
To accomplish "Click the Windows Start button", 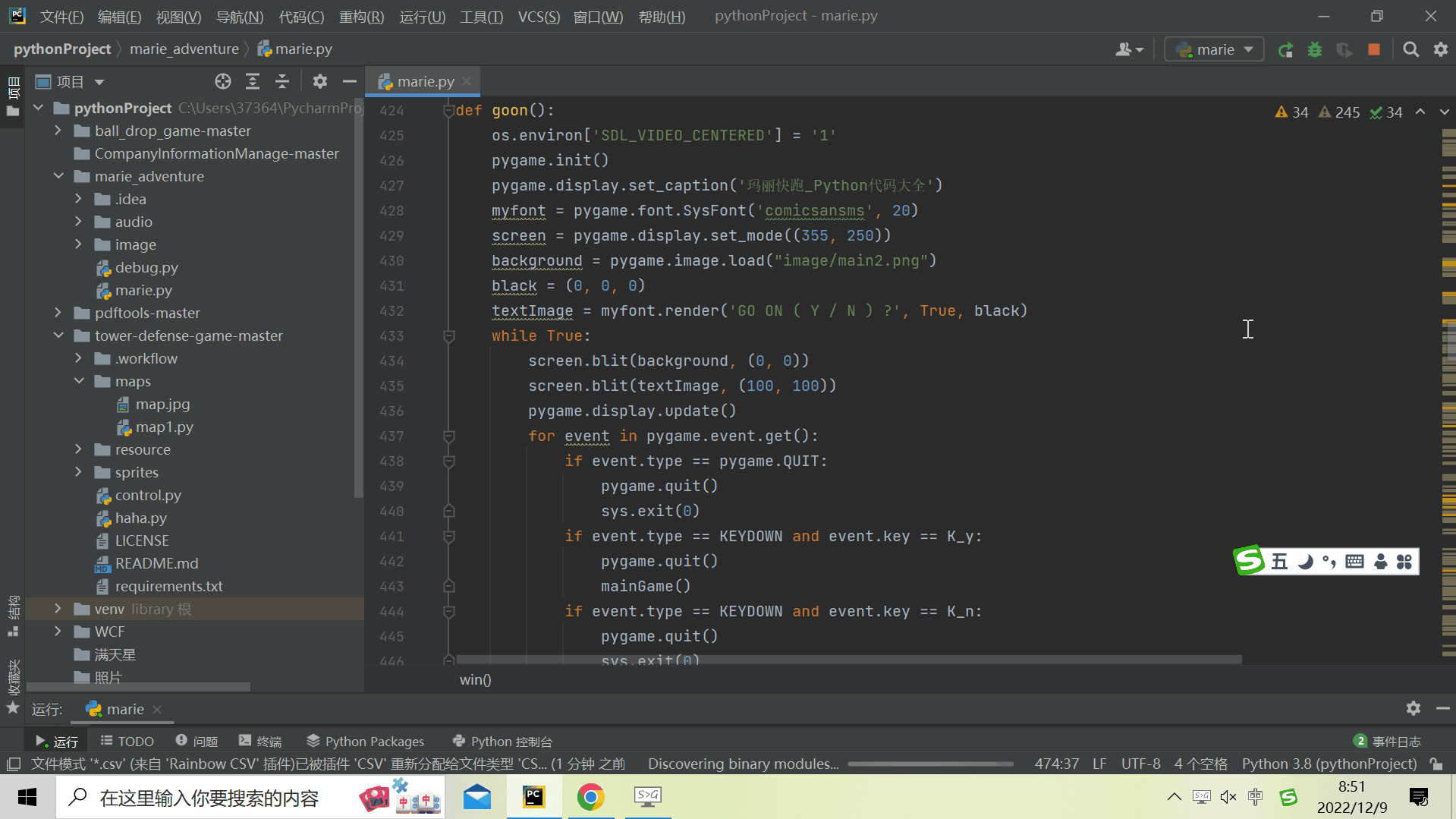I will click(27, 797).
